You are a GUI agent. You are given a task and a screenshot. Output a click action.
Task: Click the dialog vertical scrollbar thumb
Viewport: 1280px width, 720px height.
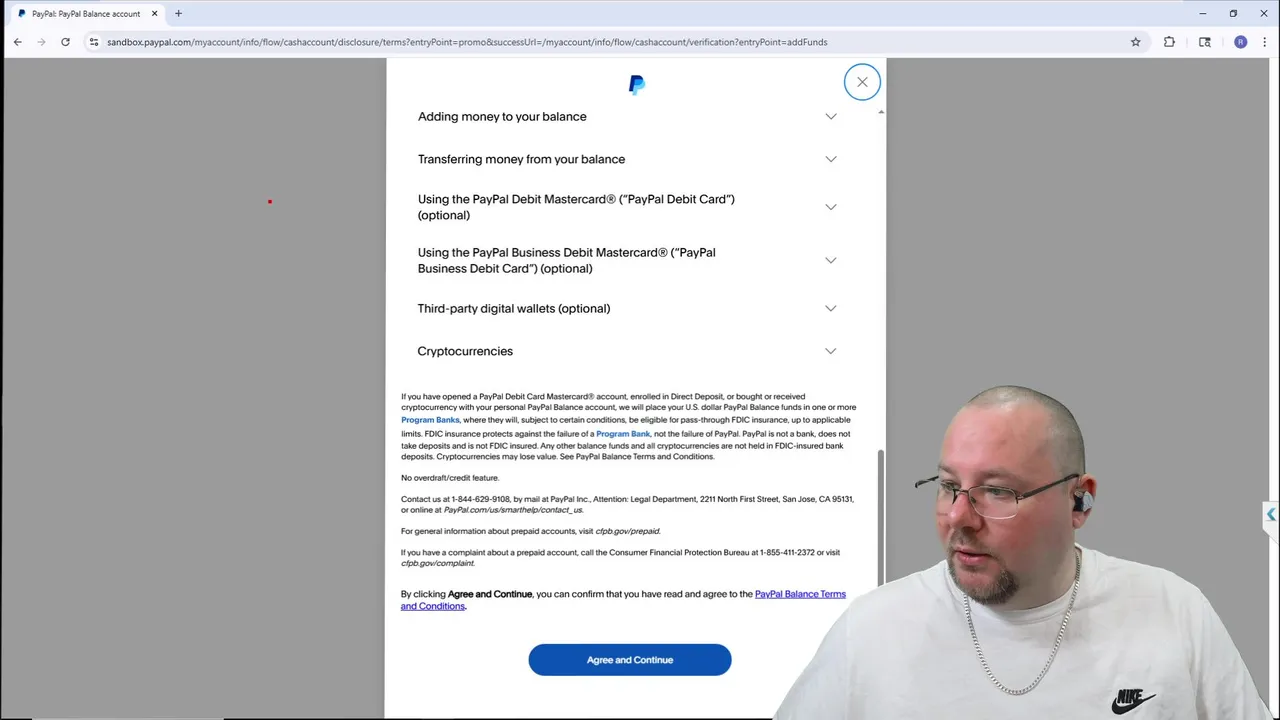click(x=880, y=517)
